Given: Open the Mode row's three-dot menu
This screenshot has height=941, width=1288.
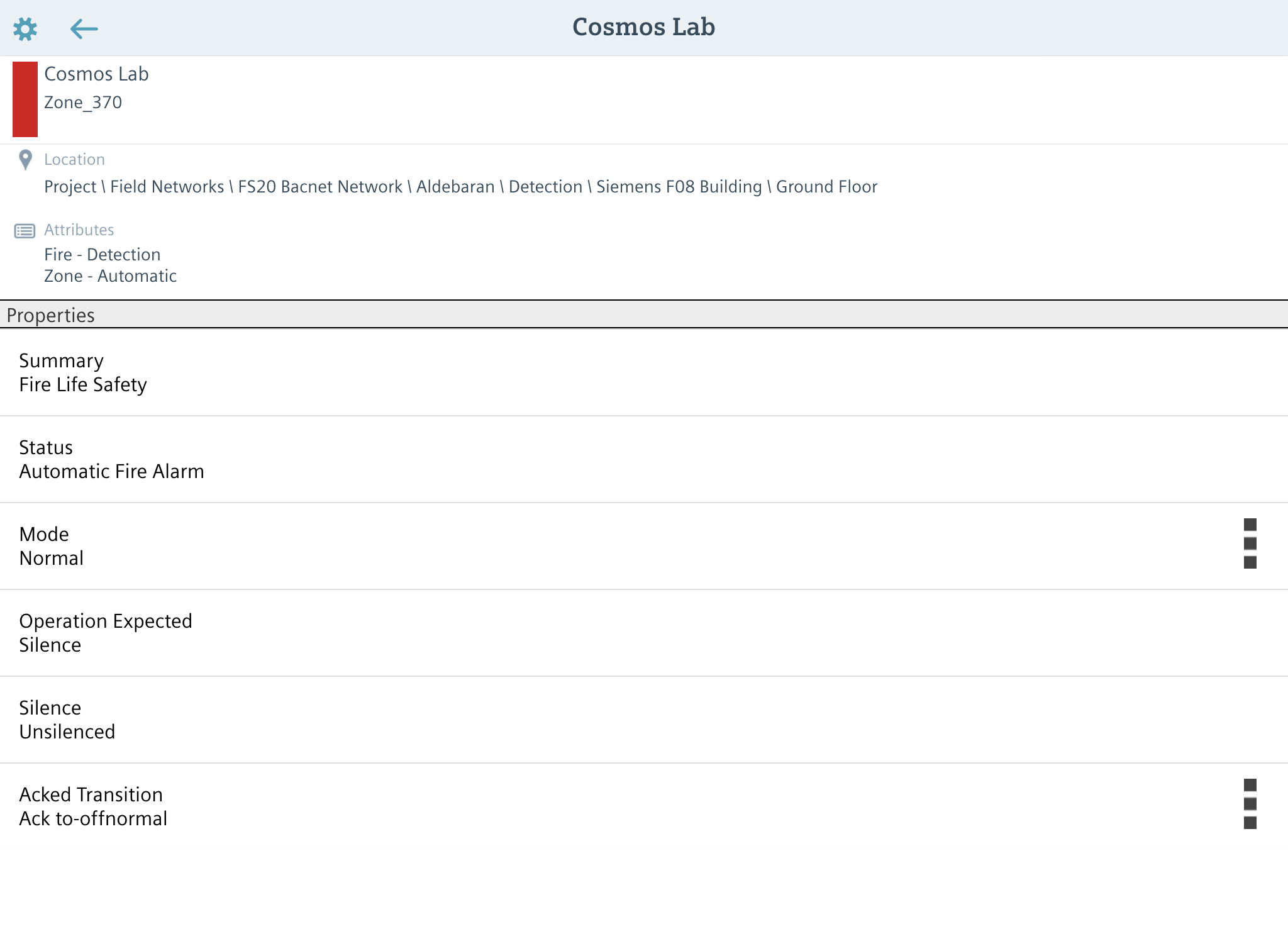Looking at the screenshot, I should click(x=1250, y=543).
